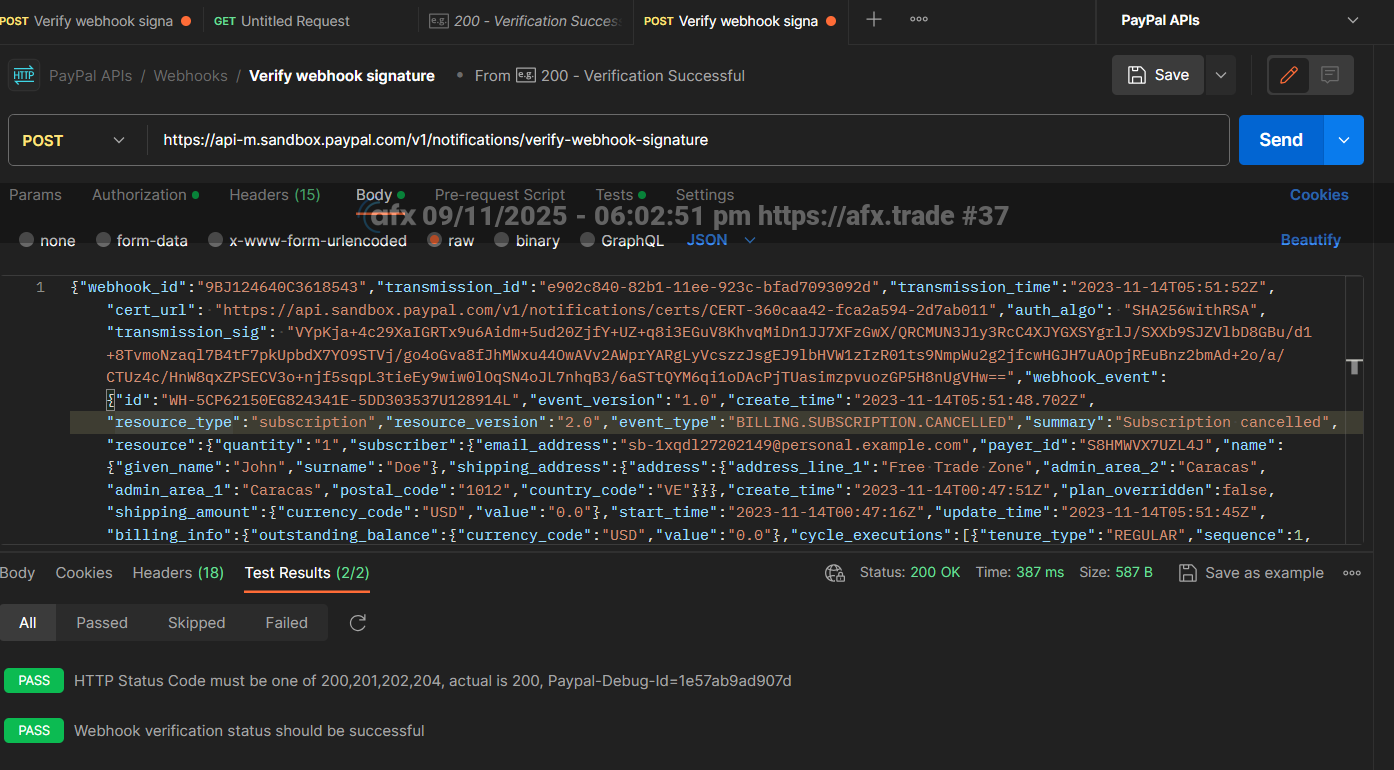This screenshot has width=1394, height=770.
Task: Open the comments icon
Action: point(1330,75)
